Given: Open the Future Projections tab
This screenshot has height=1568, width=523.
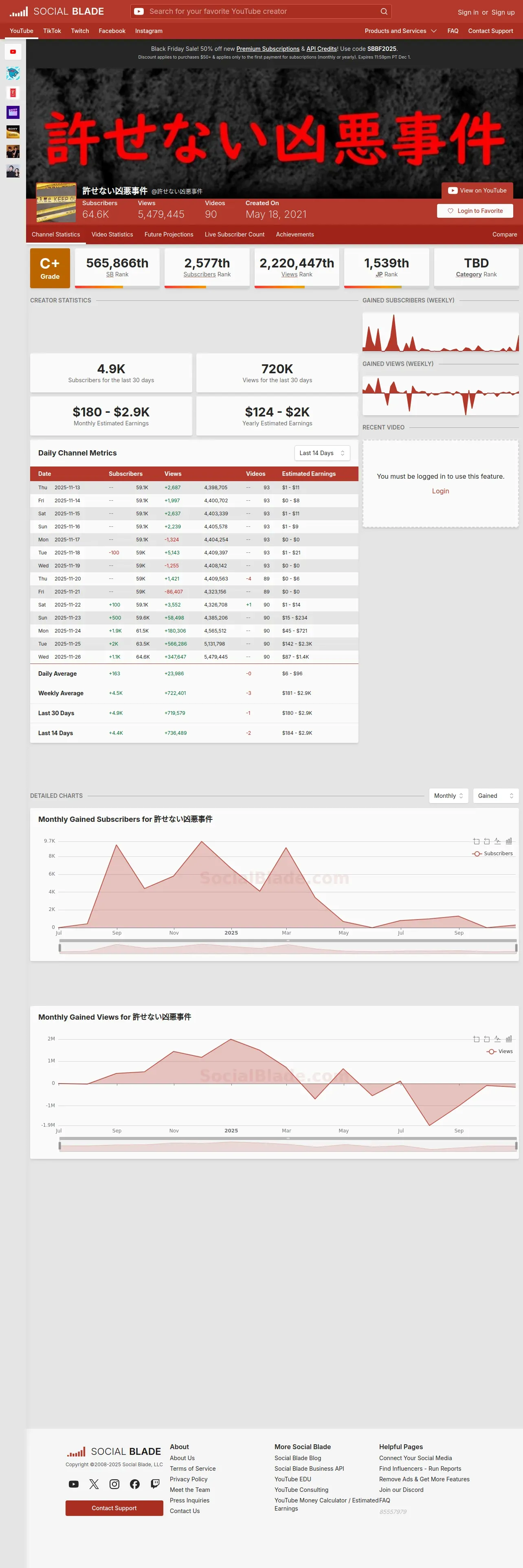Looking at the screenshot, I should point(169,234).
